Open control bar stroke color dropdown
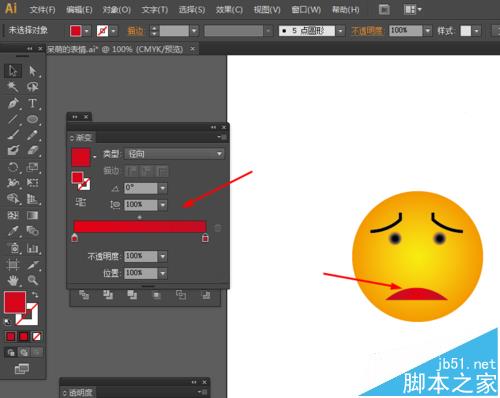This screenshot has height=398, width=500. pos(113,31)
